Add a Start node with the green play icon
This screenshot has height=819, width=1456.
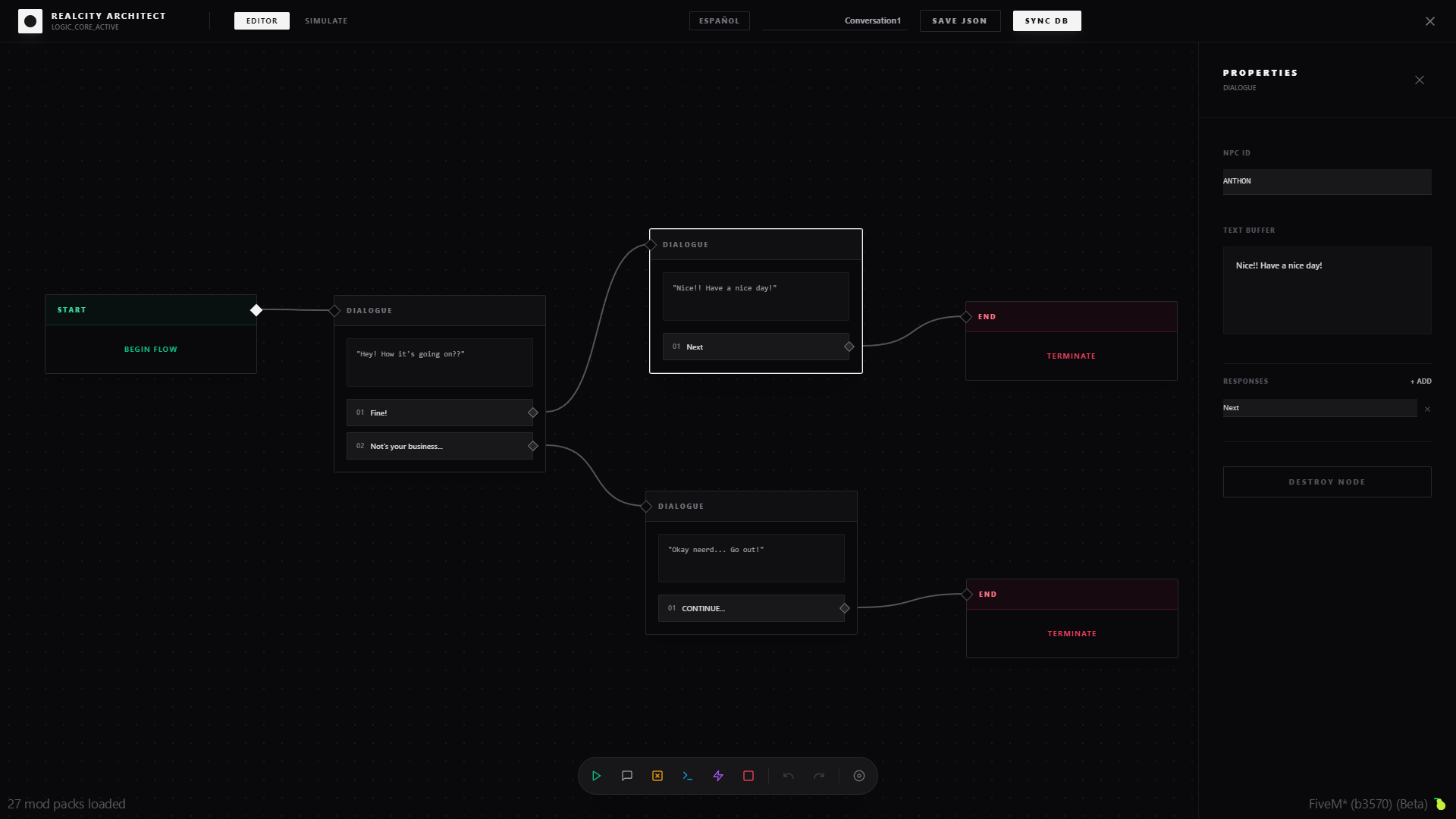(597, 776)
